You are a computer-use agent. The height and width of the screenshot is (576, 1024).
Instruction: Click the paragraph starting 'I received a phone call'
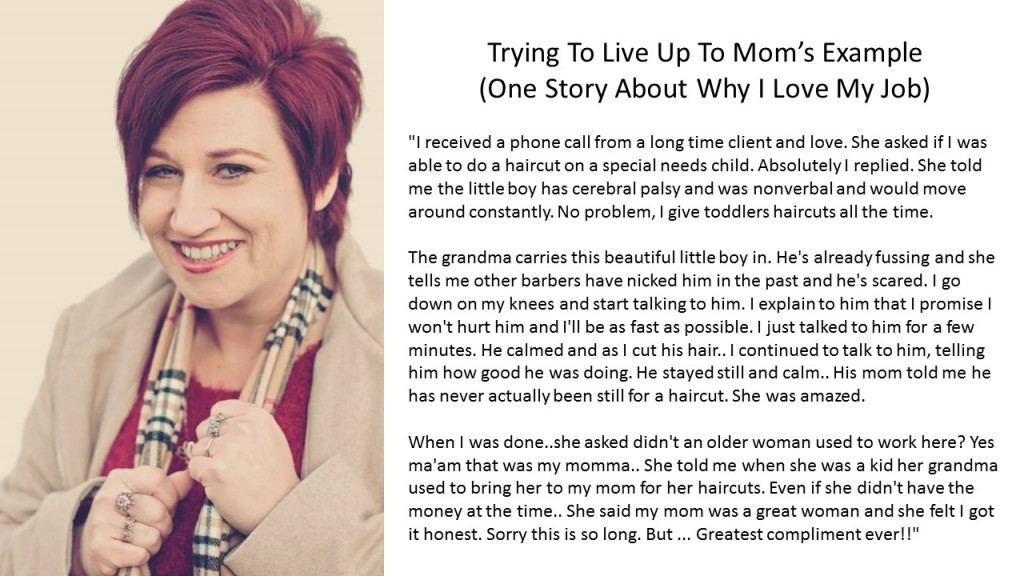click(x=697, y=177)
